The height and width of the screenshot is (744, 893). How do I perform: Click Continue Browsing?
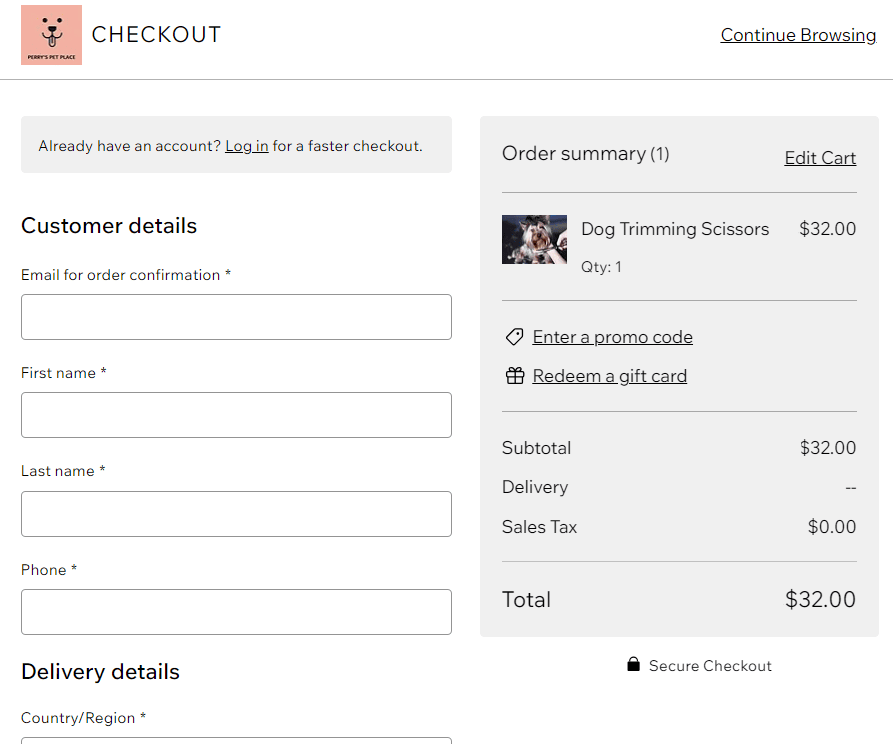[x=798, y=35]
